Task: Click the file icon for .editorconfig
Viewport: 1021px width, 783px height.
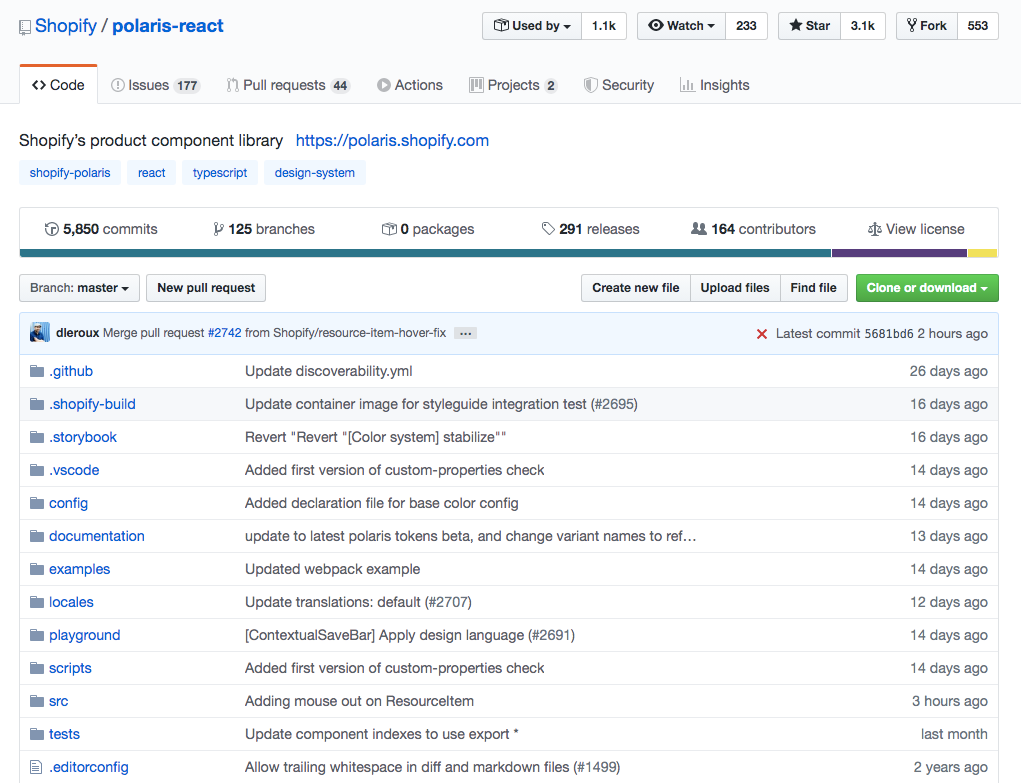Action: point(36,767)
